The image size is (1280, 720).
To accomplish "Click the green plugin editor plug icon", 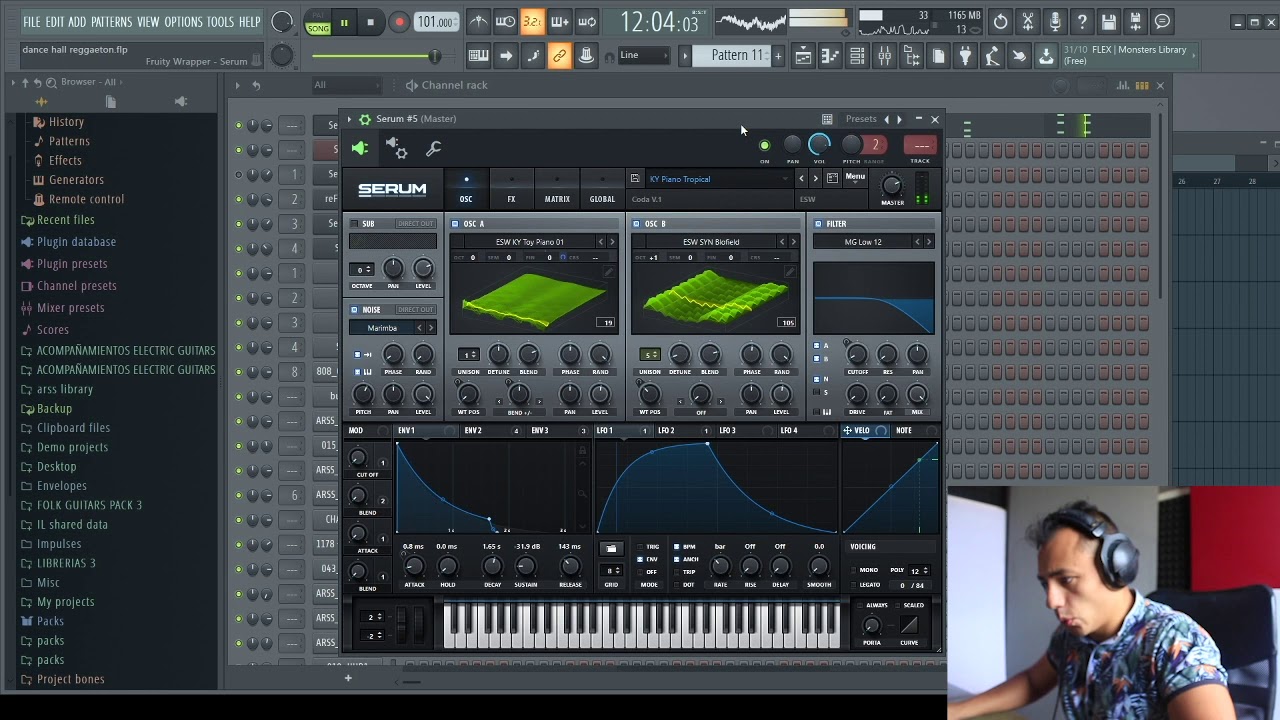I will (360, 148).
